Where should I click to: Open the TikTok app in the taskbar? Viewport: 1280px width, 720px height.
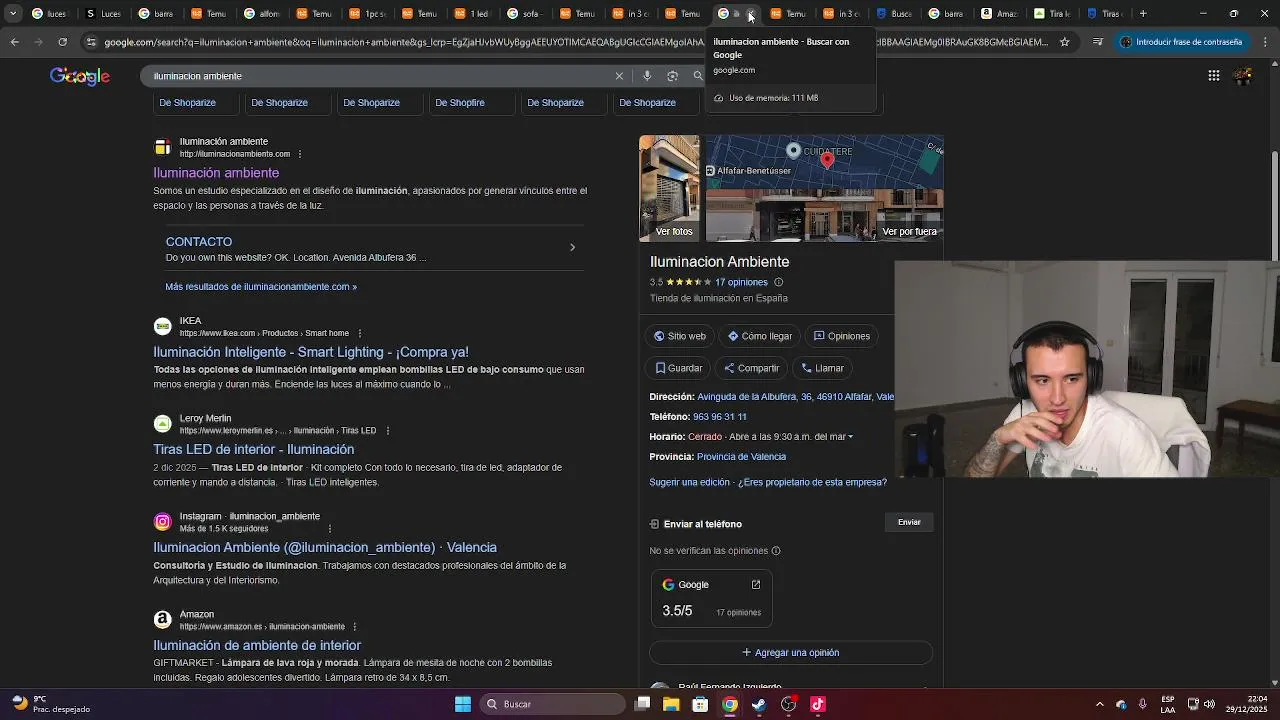click(x=818, y=704)
